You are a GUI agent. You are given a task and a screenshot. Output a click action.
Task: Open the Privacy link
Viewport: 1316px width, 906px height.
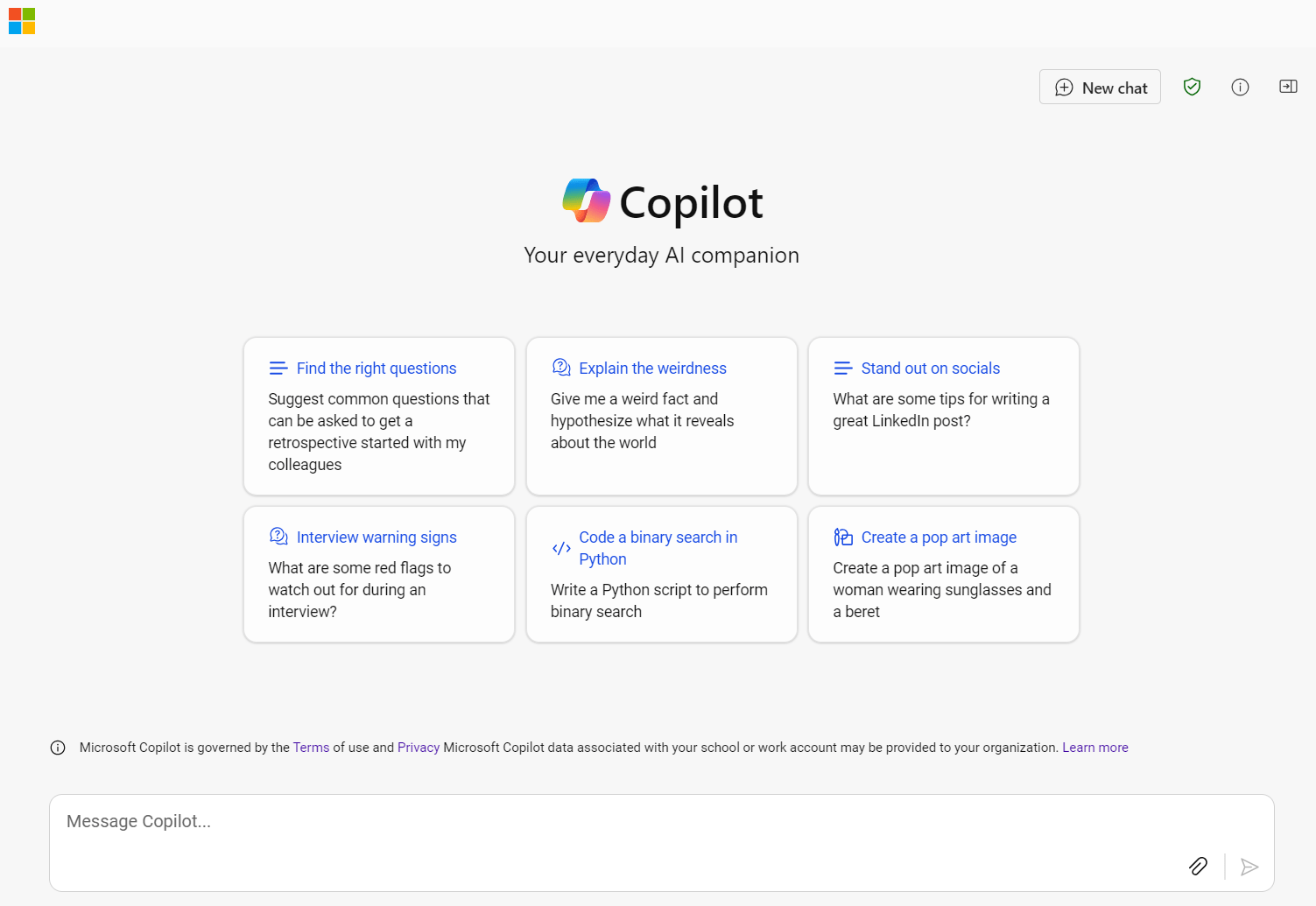pos(419,747)
